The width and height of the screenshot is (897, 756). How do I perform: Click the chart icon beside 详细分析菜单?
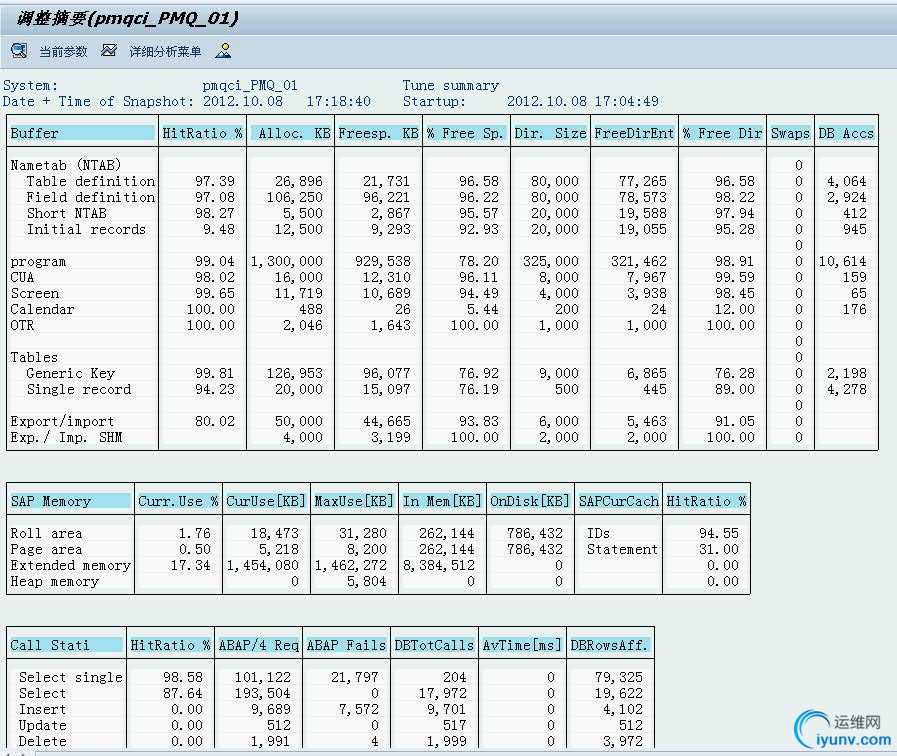point(109,51)
